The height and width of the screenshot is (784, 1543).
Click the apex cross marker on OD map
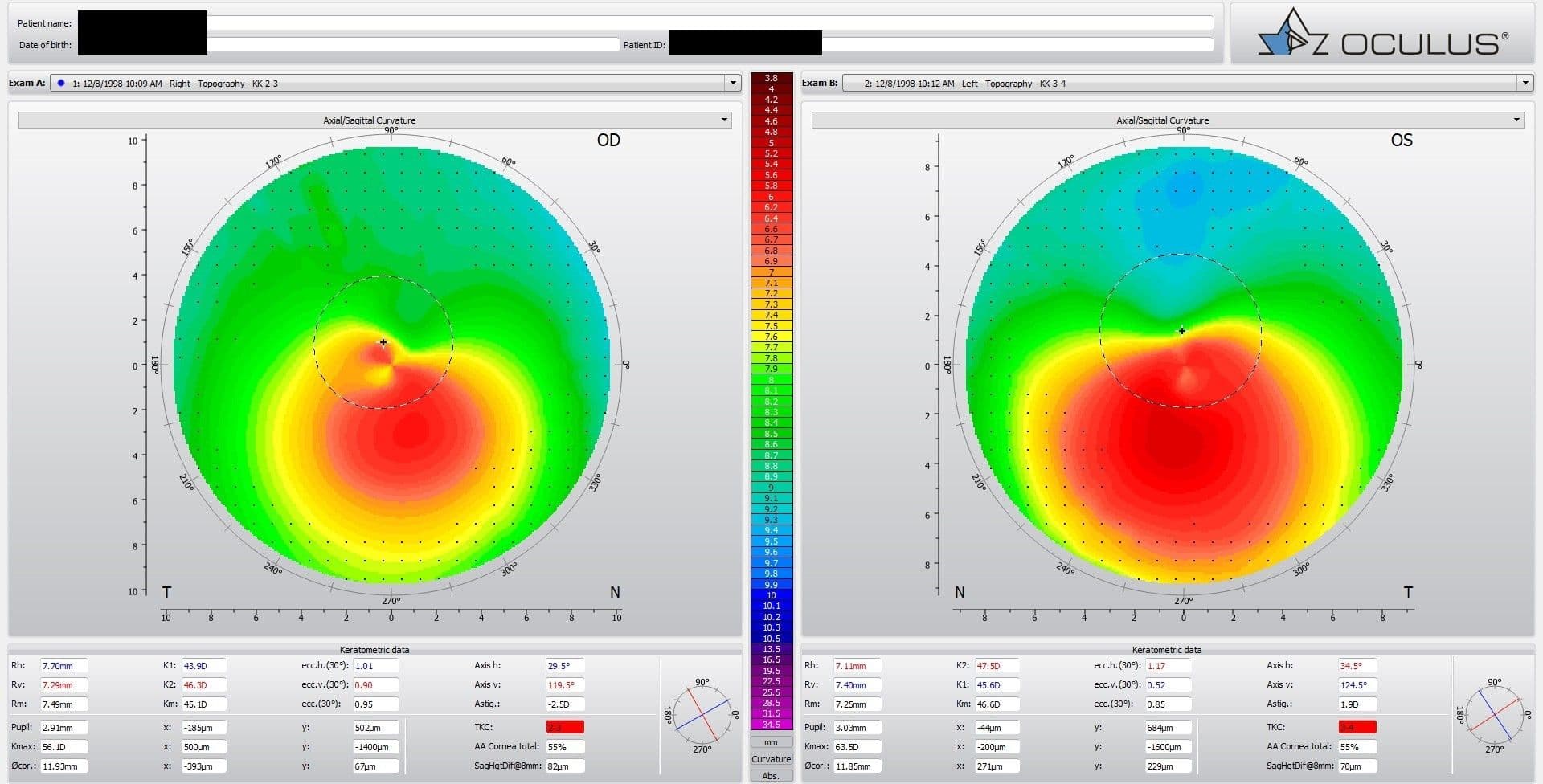pos(383,342)
